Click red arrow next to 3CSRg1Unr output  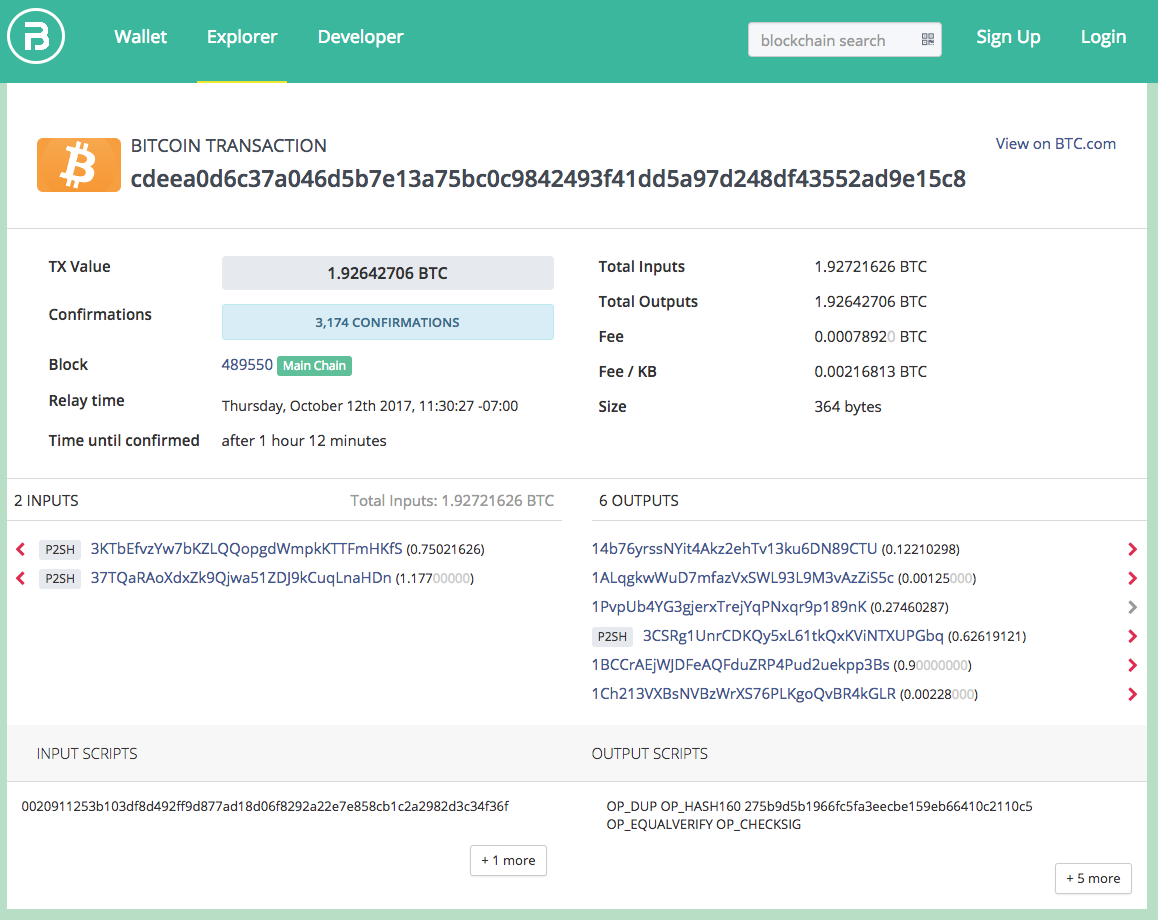(1132, 636)
